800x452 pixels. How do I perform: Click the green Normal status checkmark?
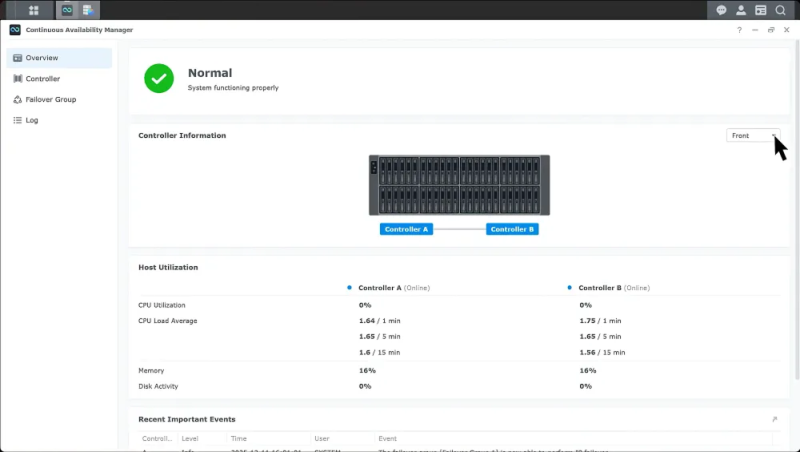tap(159, 78)
